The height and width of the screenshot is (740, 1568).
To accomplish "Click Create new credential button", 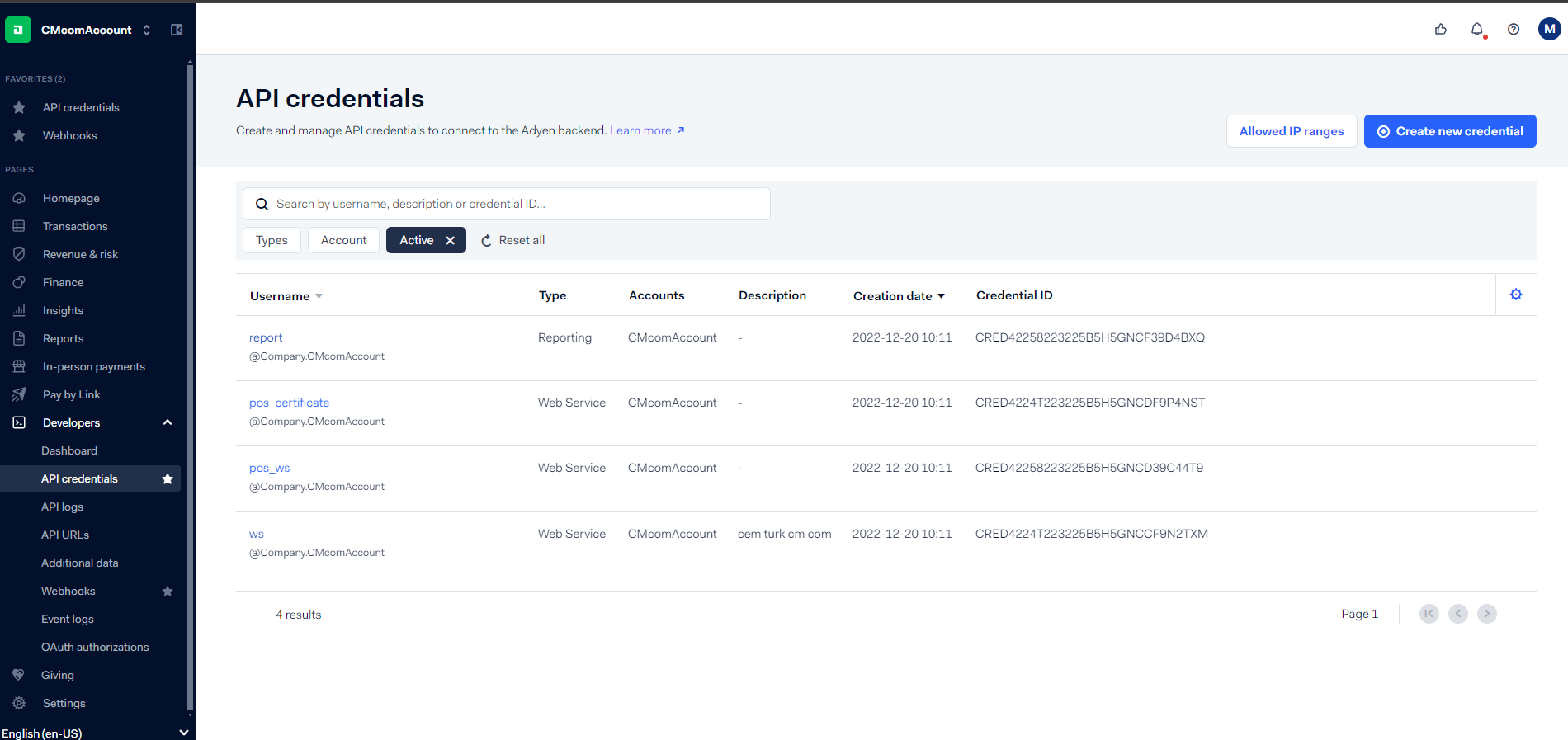I will tap(1450, 131).
